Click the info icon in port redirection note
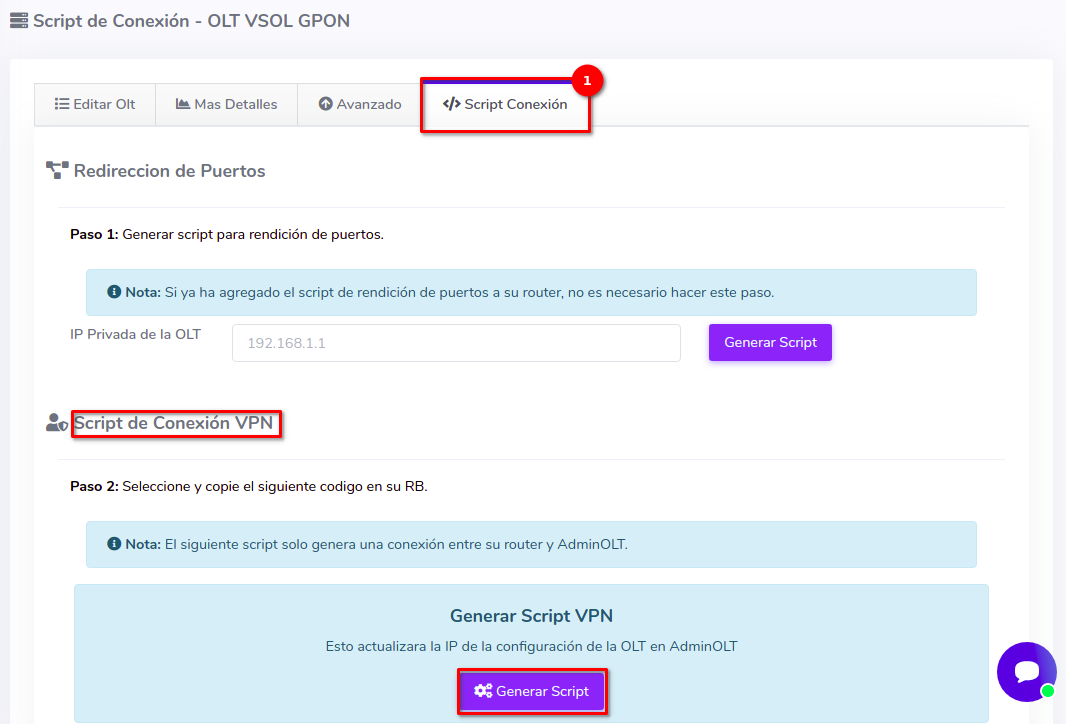 click(x=114, y=293)
